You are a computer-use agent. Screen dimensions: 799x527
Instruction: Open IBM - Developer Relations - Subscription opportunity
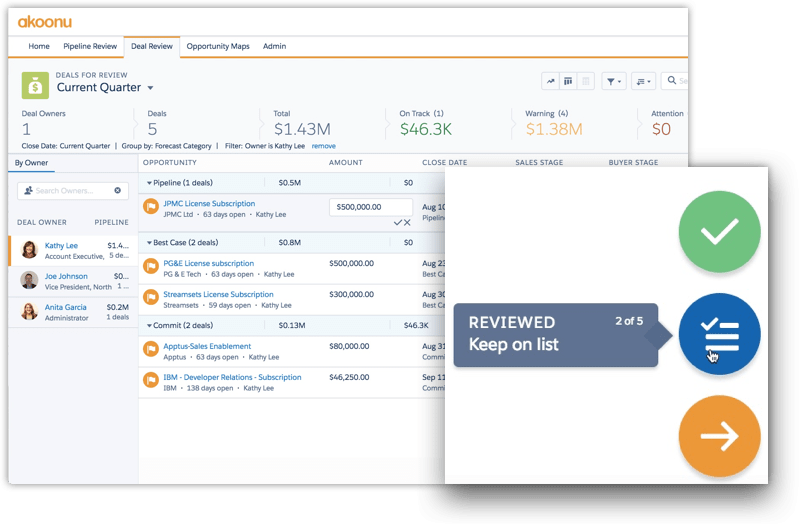pyautogui.click(x=232, y=377)
